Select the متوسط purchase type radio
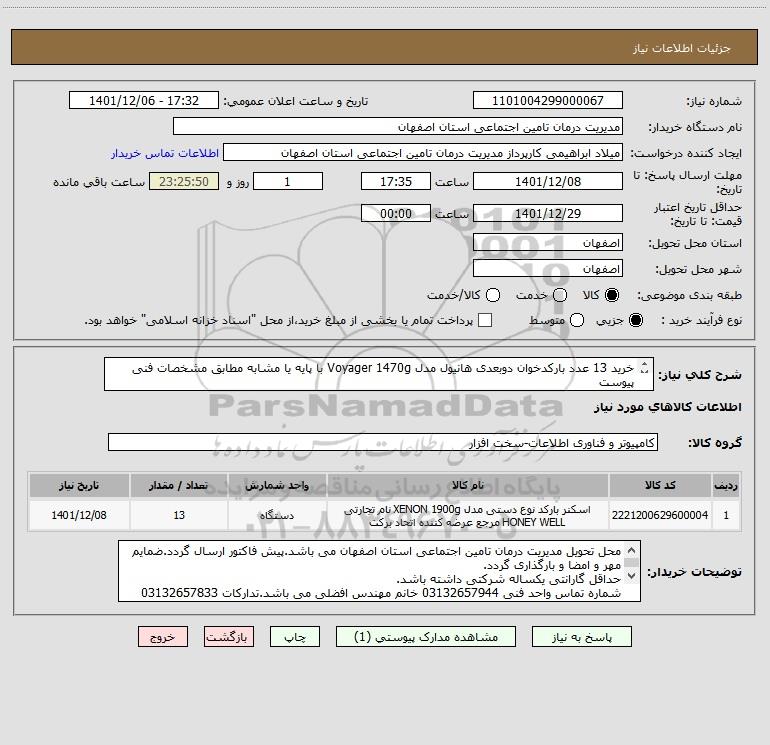Image resolution: width=770 pixels, height=745 pixels. [577, 320]
